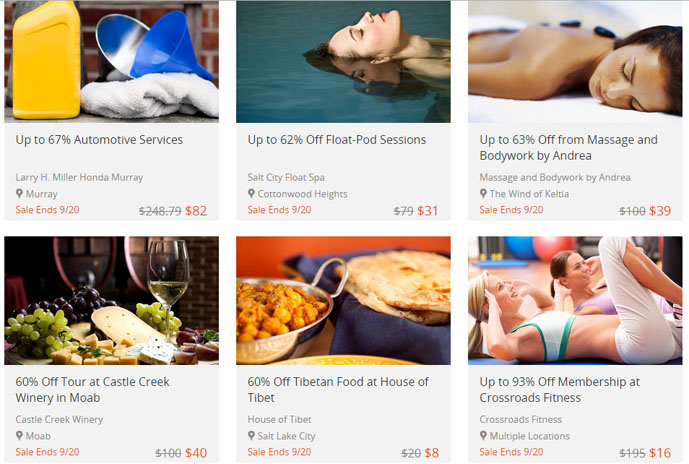View 60% Off Tibetan Food at House of Tibet
This screenshot has height=464, width=689.
[x=338, y=390]
